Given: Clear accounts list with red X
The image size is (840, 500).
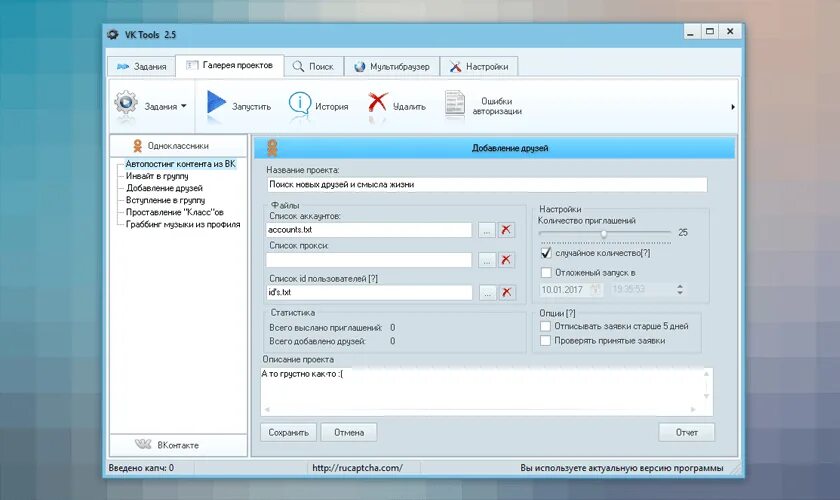Looking at the screenshot, I should tap(506, 230).
